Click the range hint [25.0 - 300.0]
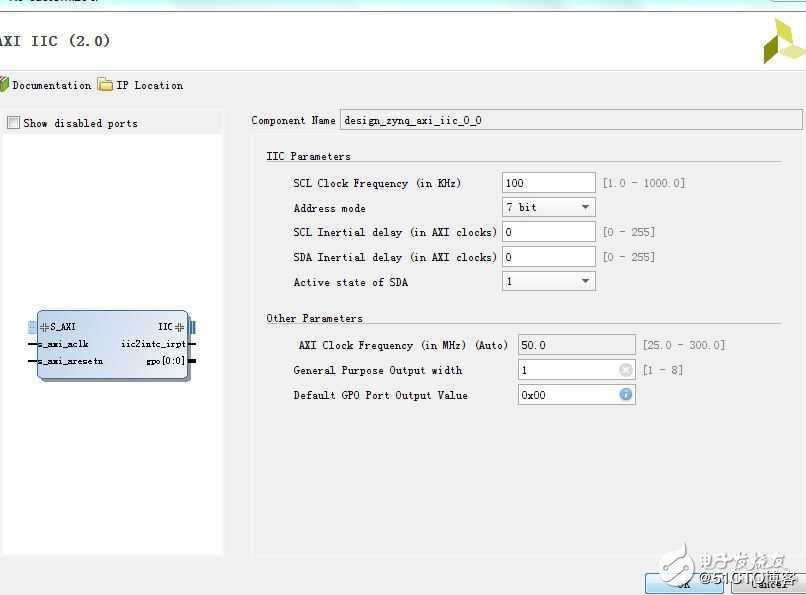This screenshot has width=806, height=595. coord(684,345)
